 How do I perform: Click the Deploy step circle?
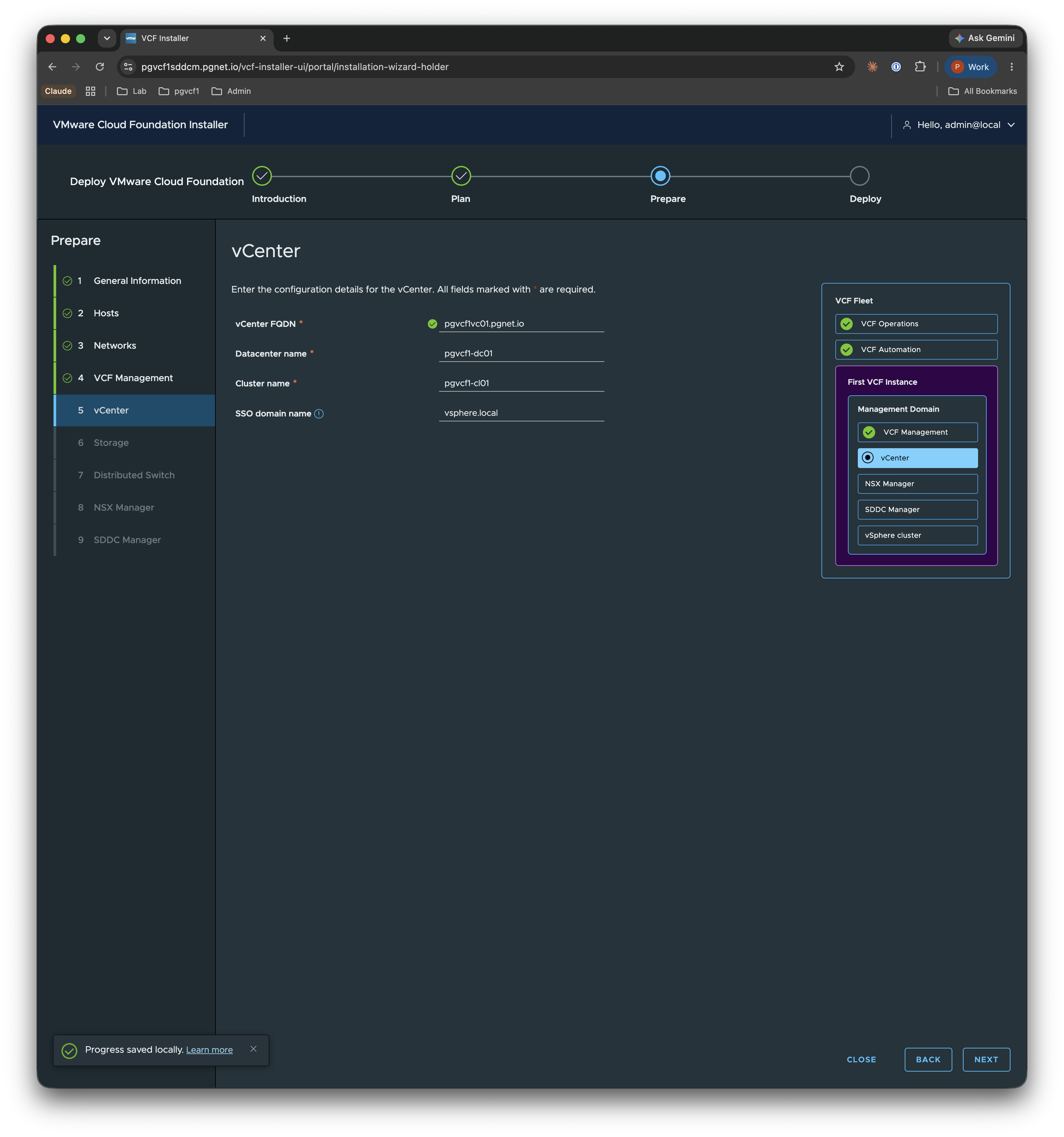[859, 176]
